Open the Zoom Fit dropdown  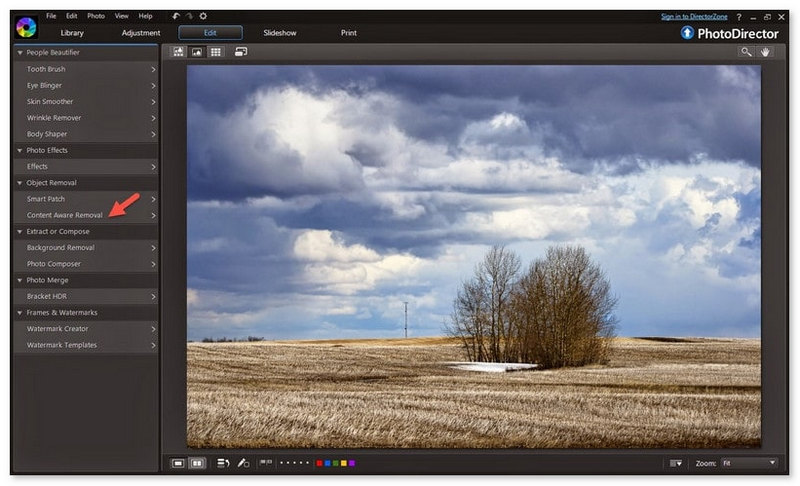pos(749,463)
